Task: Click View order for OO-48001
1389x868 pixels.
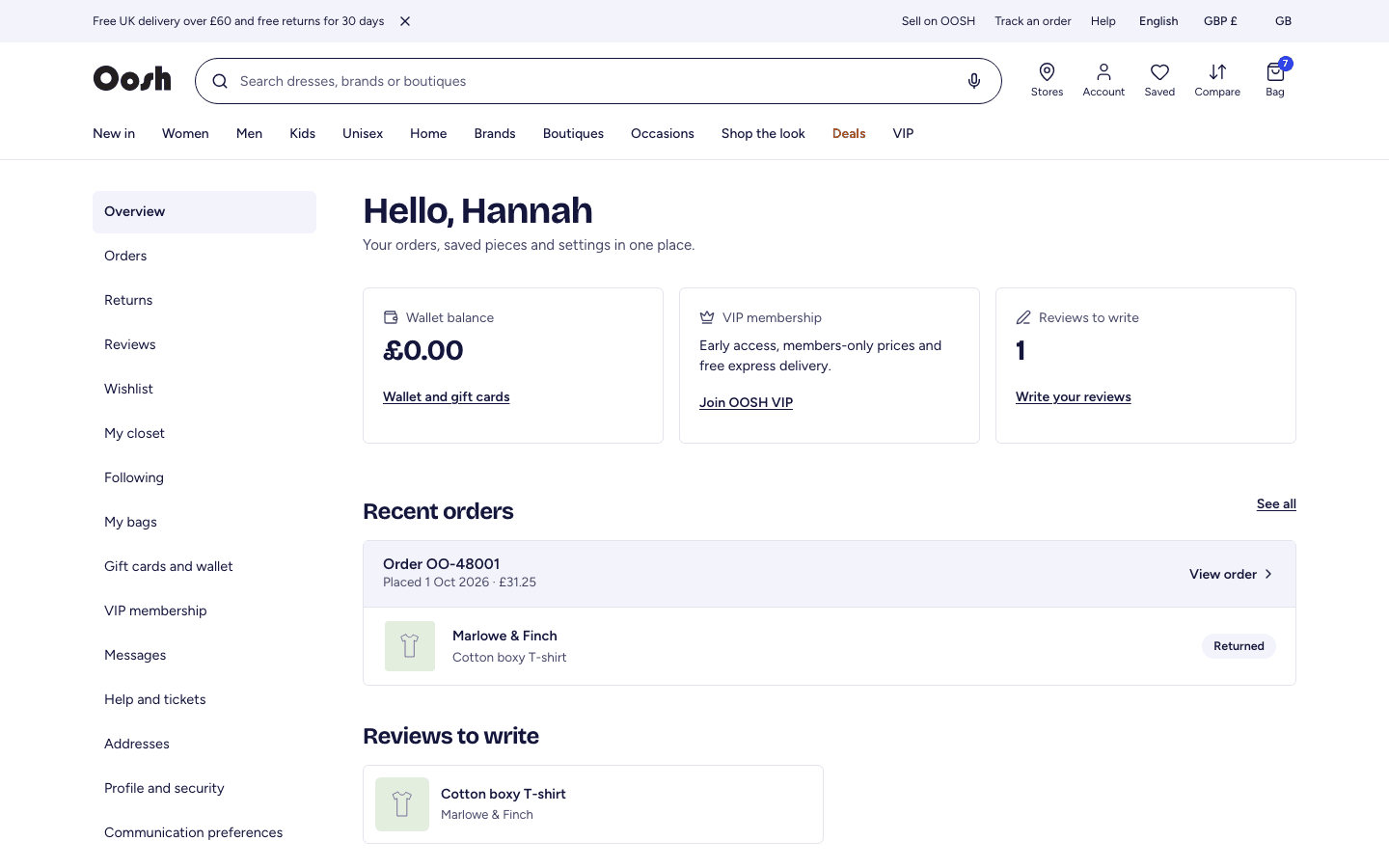Action: click(1231, 574)
